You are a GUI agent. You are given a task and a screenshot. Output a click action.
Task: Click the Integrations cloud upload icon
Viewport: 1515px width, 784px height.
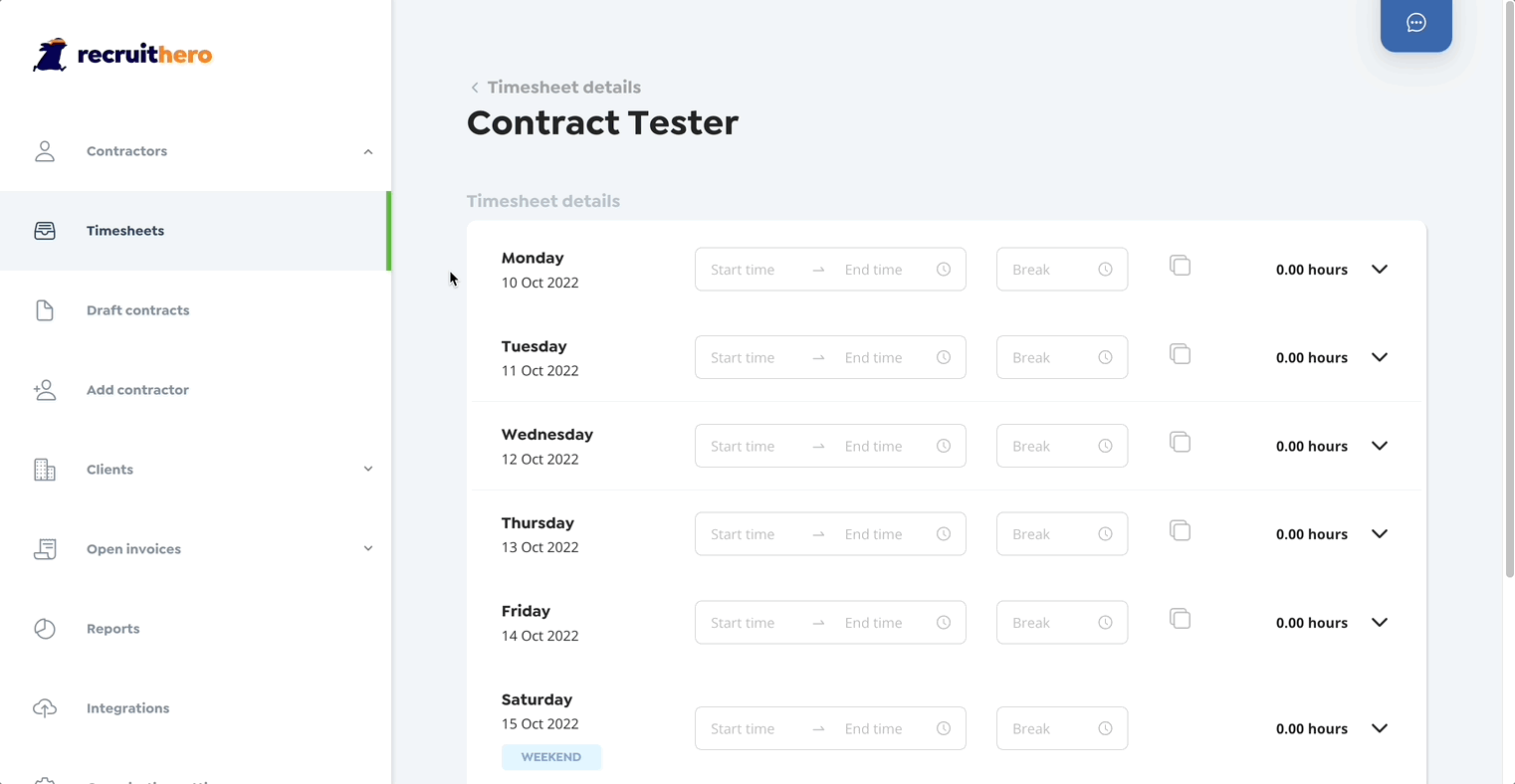click(x=45, y=708)
